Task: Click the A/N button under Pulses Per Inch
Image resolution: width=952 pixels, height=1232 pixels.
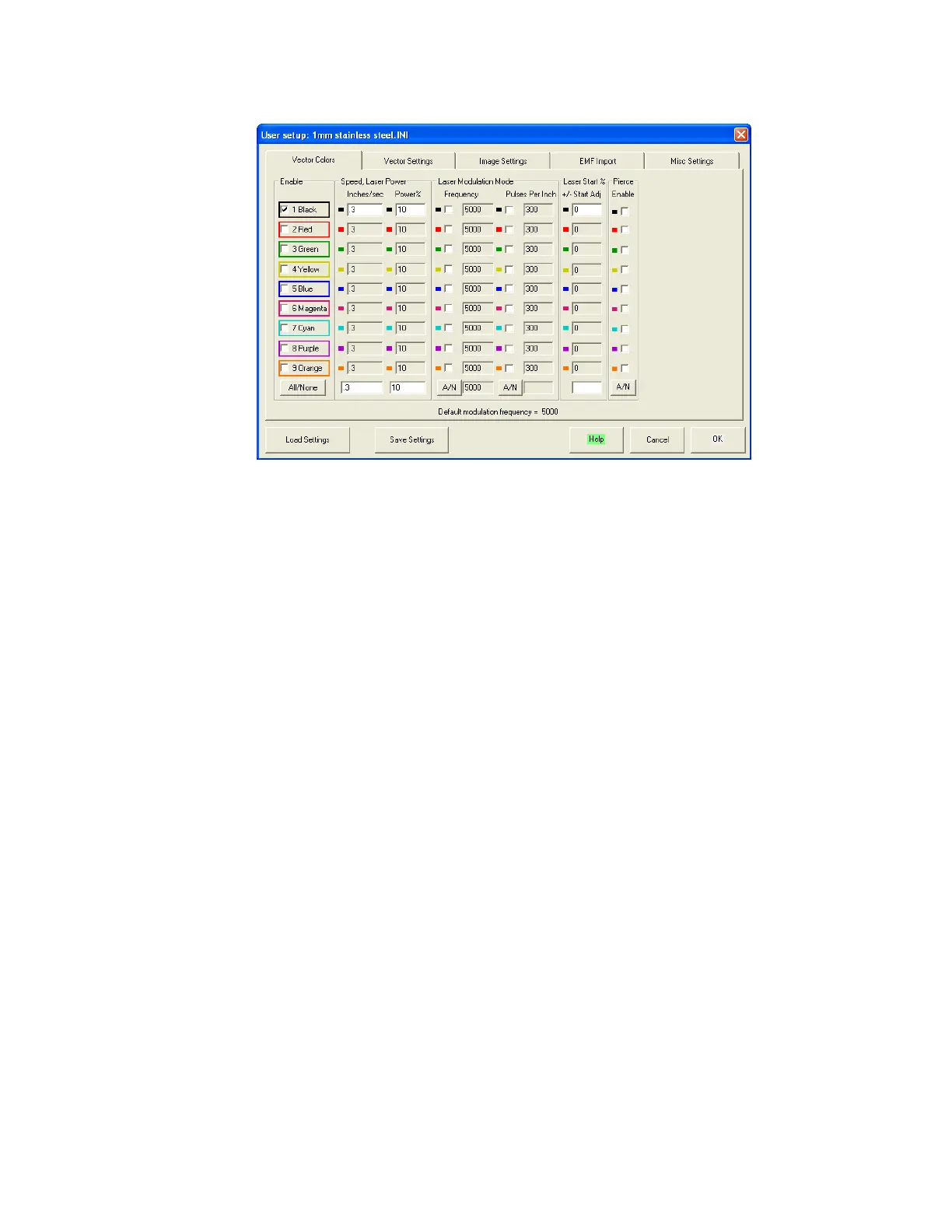Action: [510, 387]
